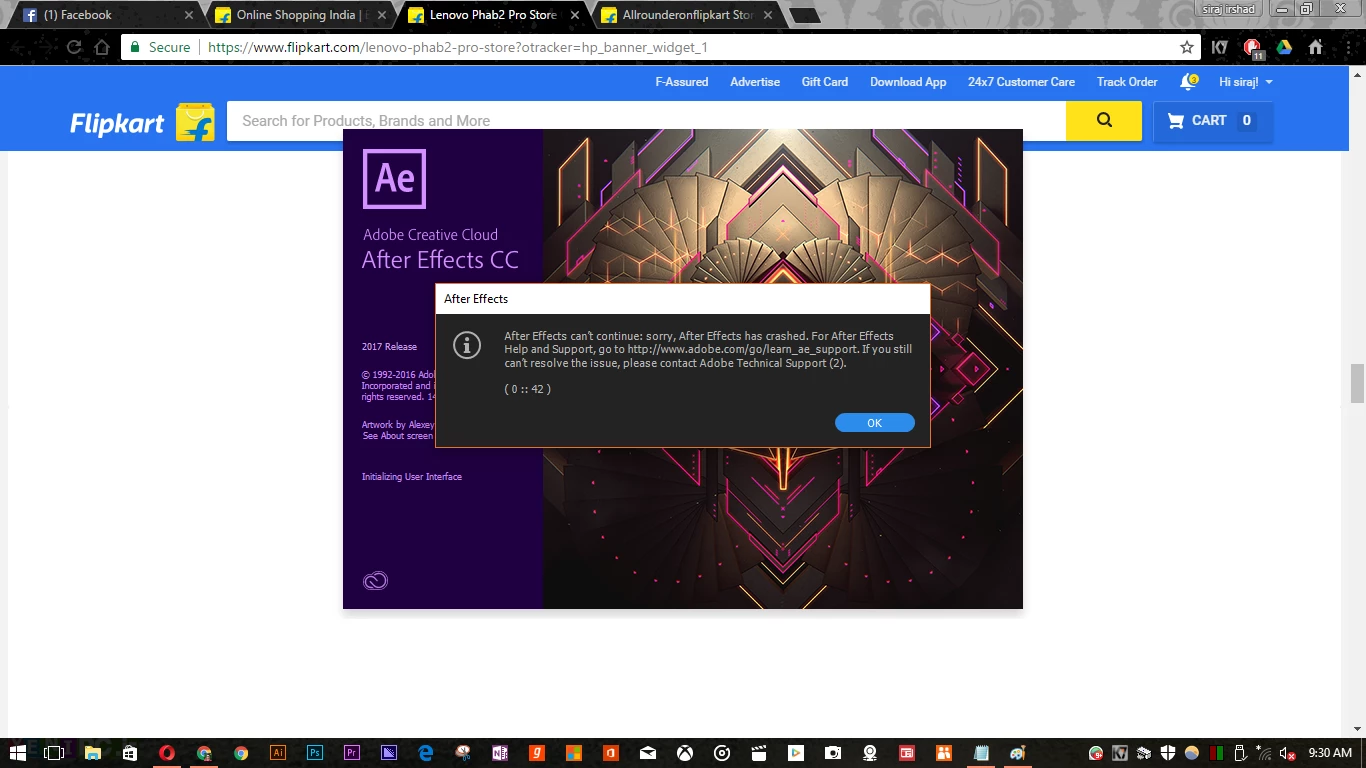Open Adobe Illustrator from the taskbar
Screen dimensions: 1366x768
[x=278, y=753]
